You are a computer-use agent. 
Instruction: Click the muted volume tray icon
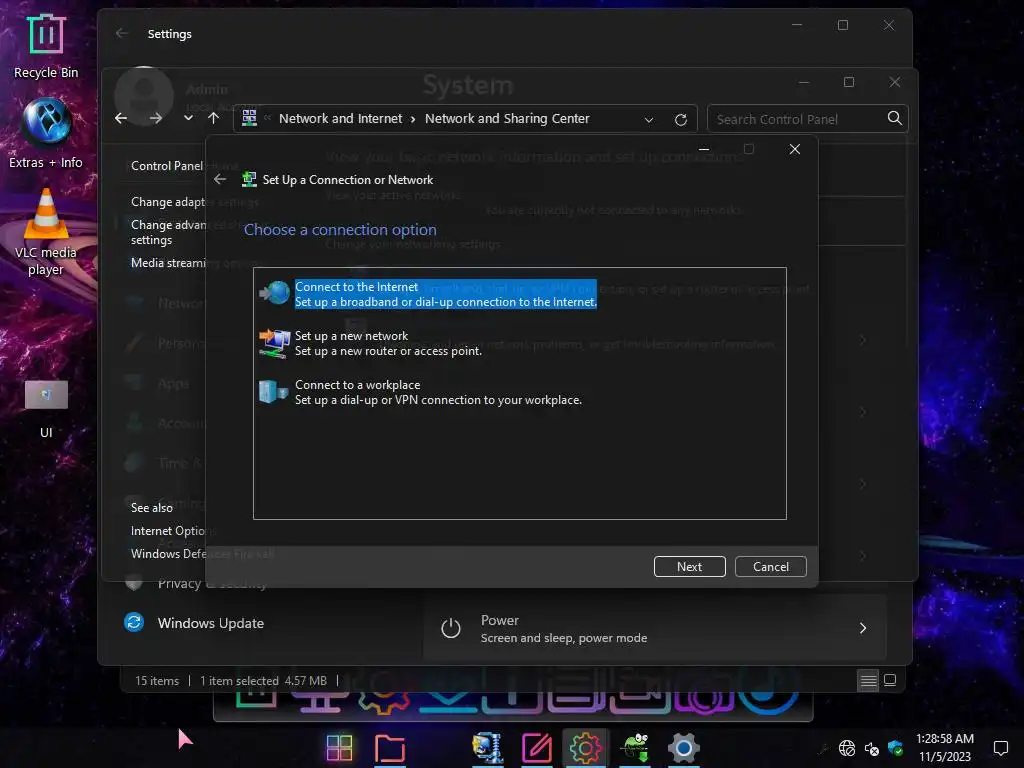871,748
